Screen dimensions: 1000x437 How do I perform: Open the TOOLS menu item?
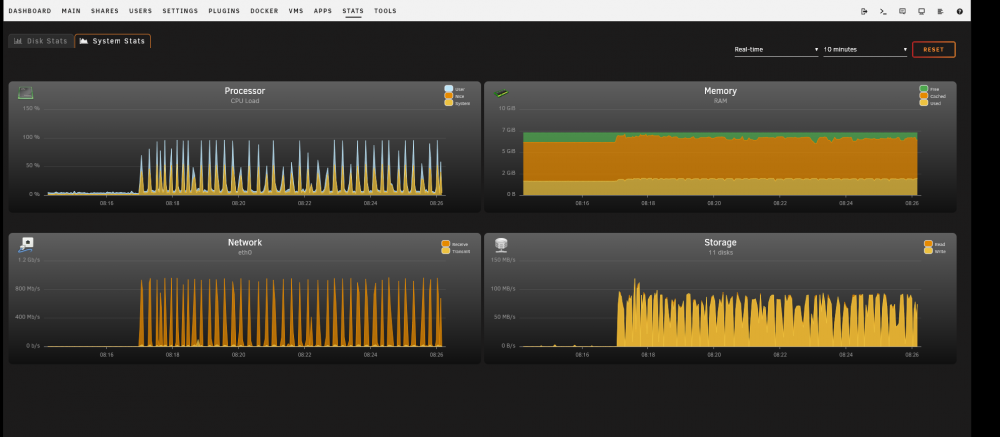[385, 11]
